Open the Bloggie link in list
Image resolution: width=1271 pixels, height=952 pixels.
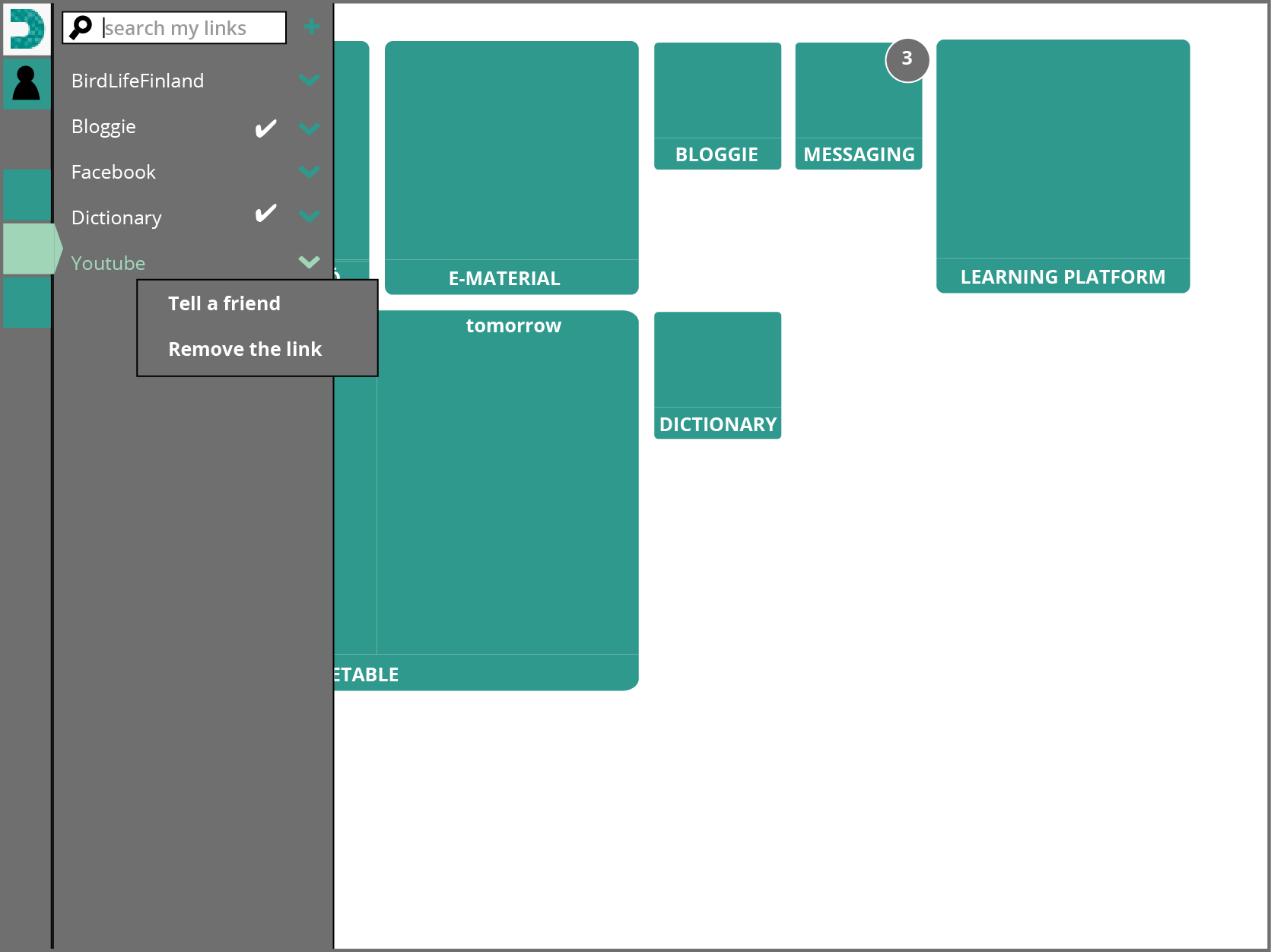click(103, 127)
